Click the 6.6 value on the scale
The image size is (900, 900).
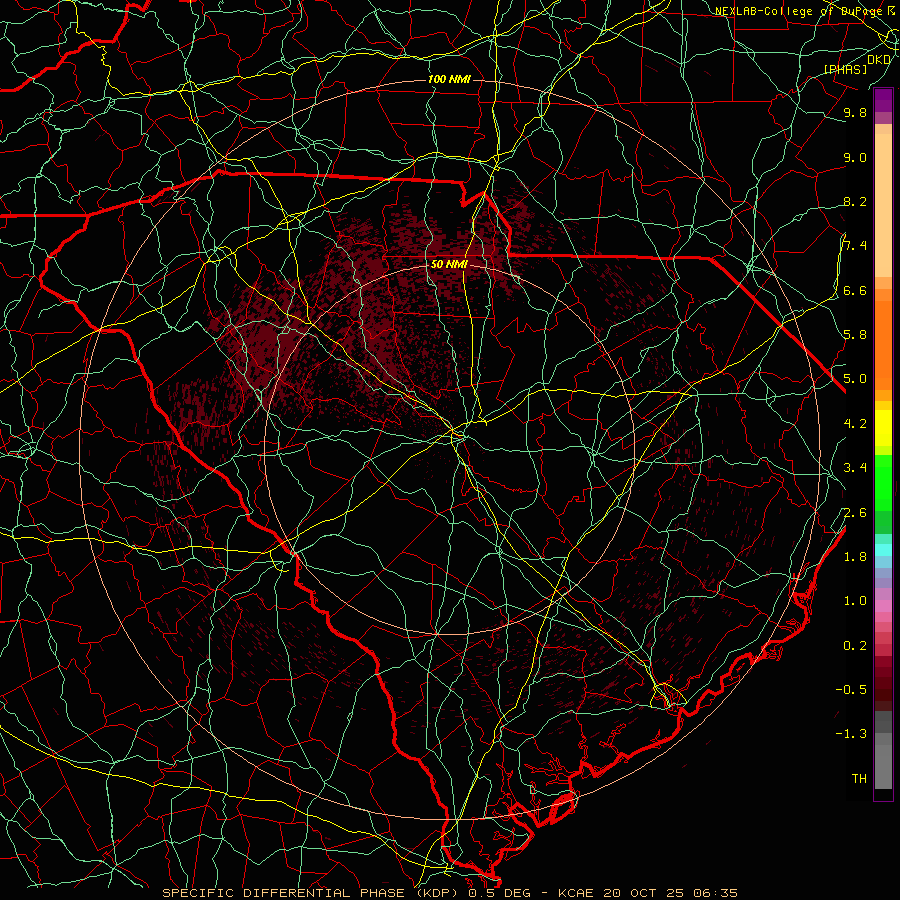tap(855, 290)
